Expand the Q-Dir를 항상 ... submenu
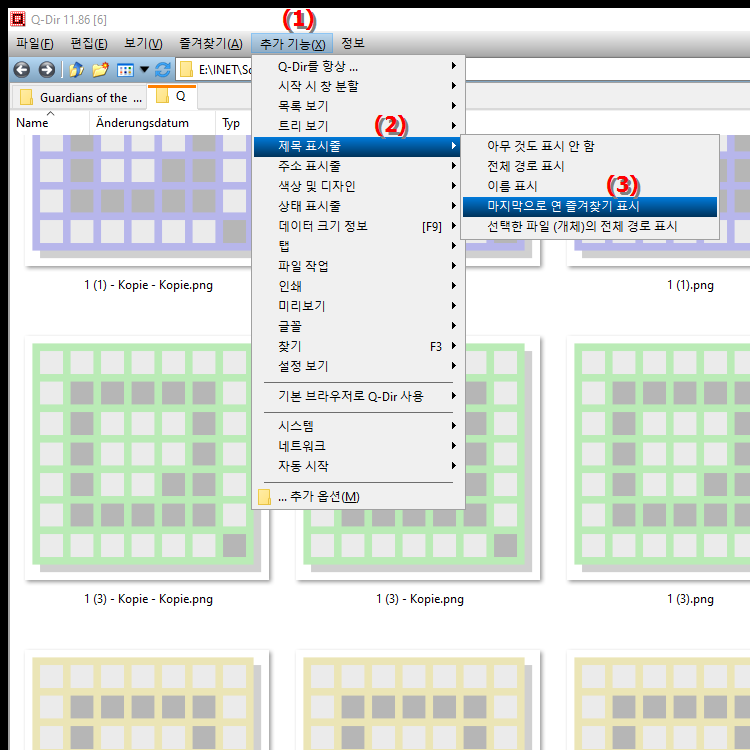 point(358,66)
